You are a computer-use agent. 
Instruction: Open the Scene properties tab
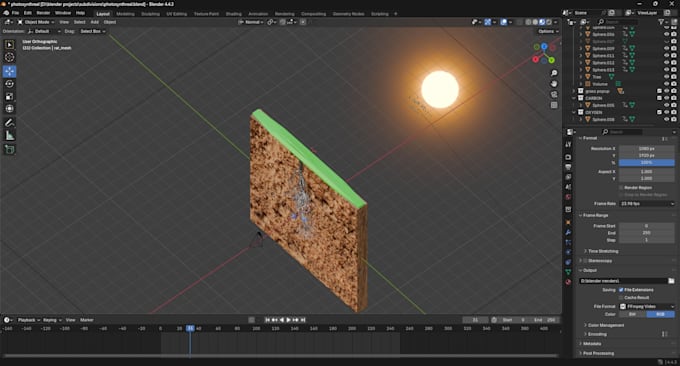coord(568,187)
